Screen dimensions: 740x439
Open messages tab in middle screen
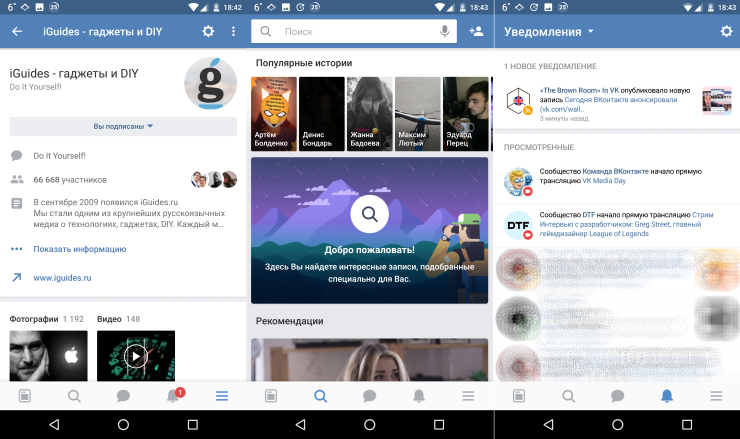pos(370,396)
